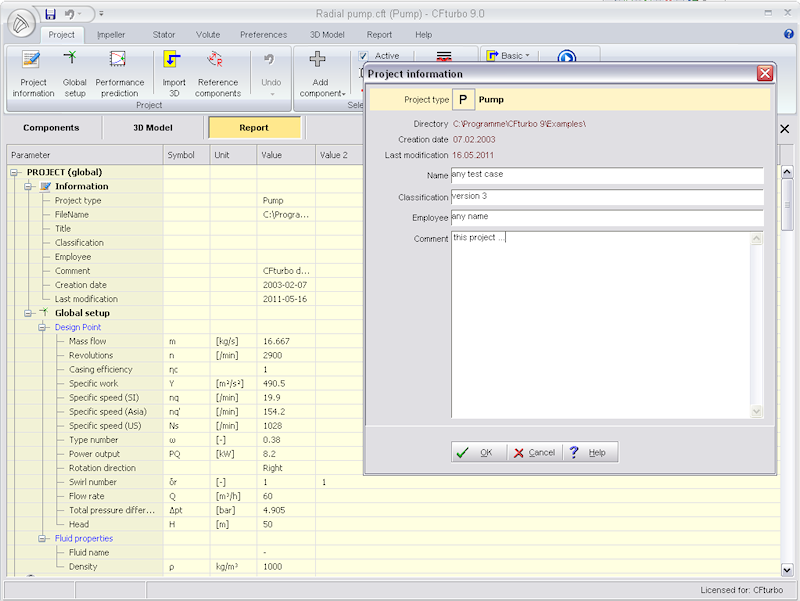Screen dimensions: 800x601
Task: Click the report scrollbar down arrow
Action: (x=787, y=570)
